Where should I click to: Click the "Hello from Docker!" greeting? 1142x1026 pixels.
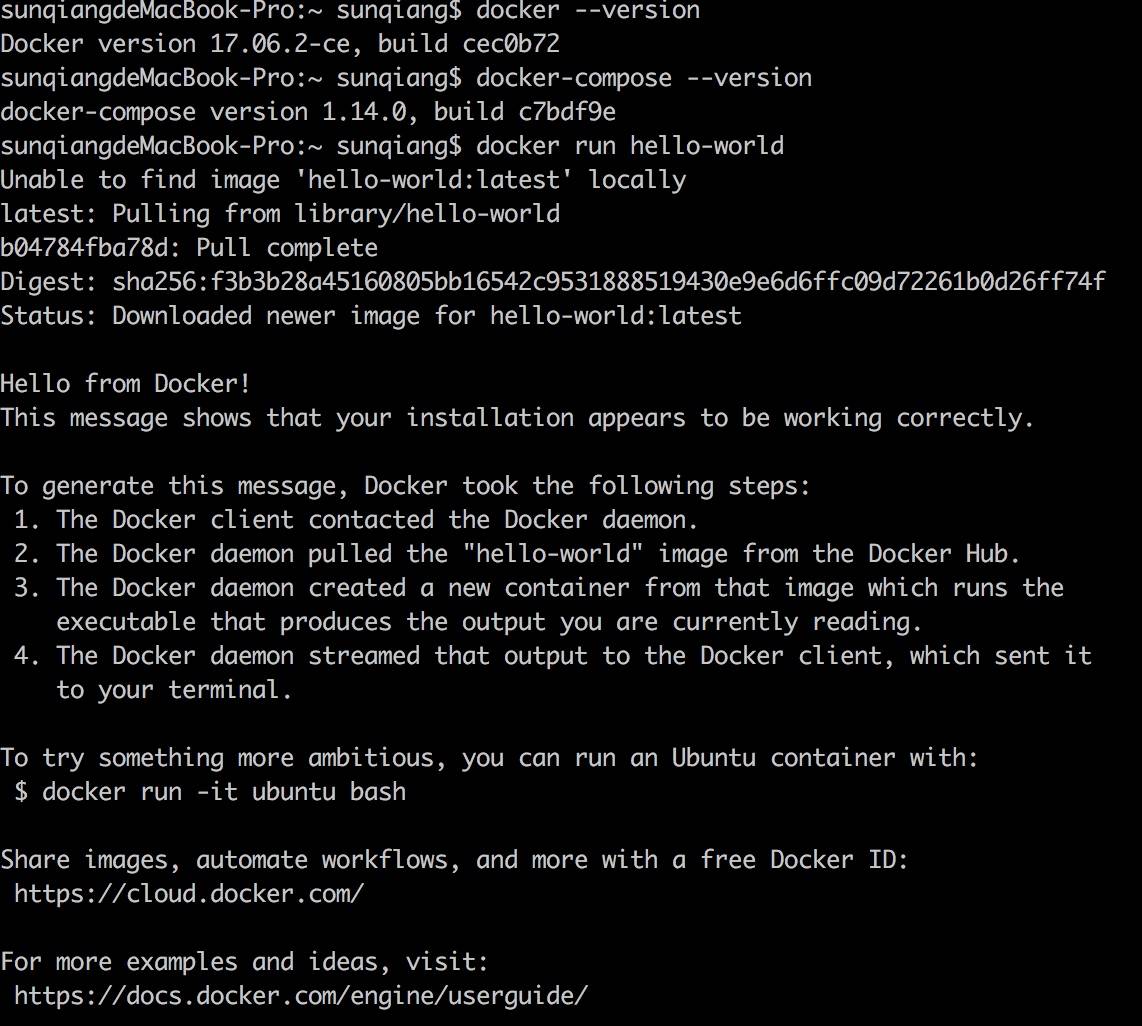click(x=126, y=384)
